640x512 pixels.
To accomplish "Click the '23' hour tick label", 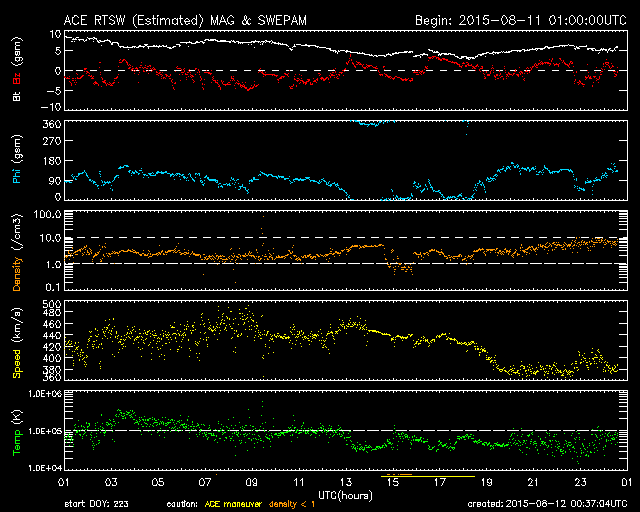I will pyautogui.click(x=580, y=483).
